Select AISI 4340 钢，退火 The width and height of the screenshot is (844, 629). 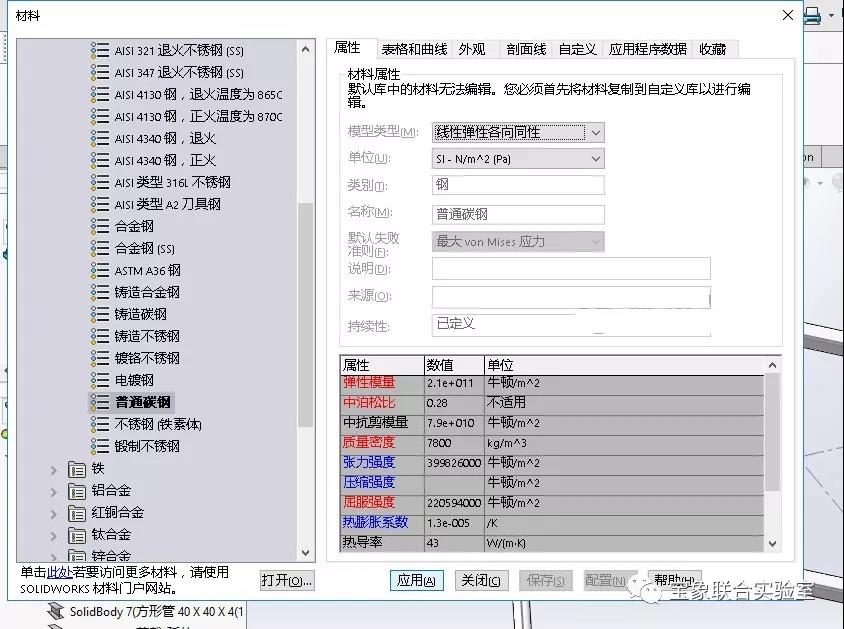(165, 139)
